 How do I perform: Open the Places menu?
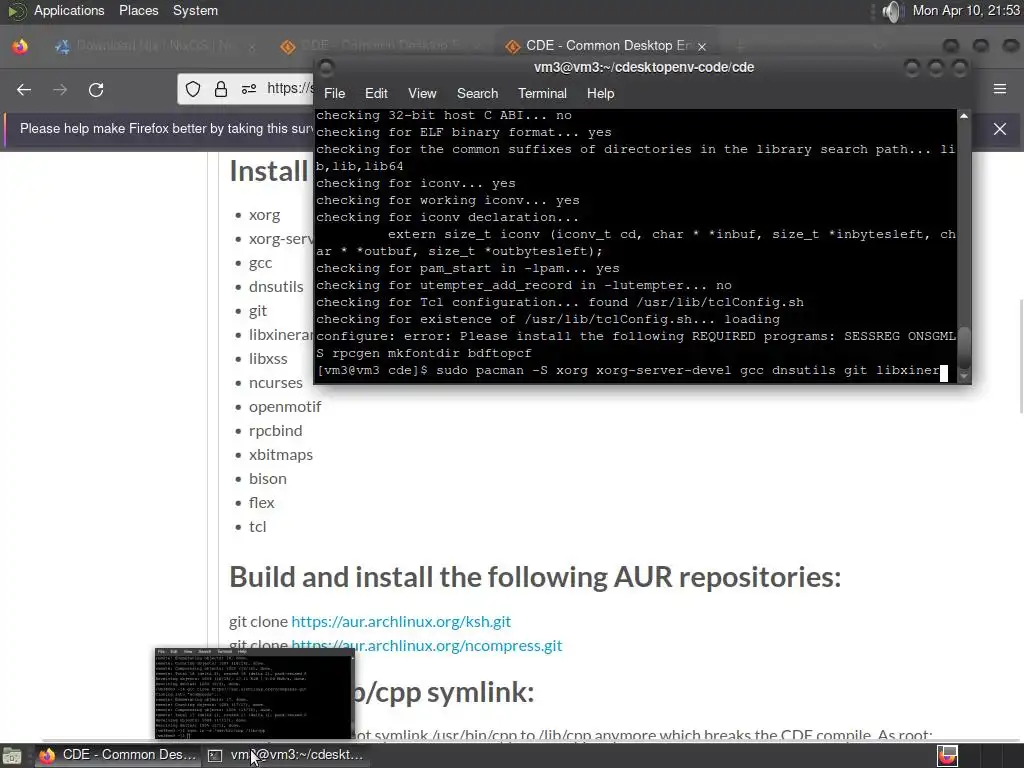pyautogui.click(x=138, y=10)
